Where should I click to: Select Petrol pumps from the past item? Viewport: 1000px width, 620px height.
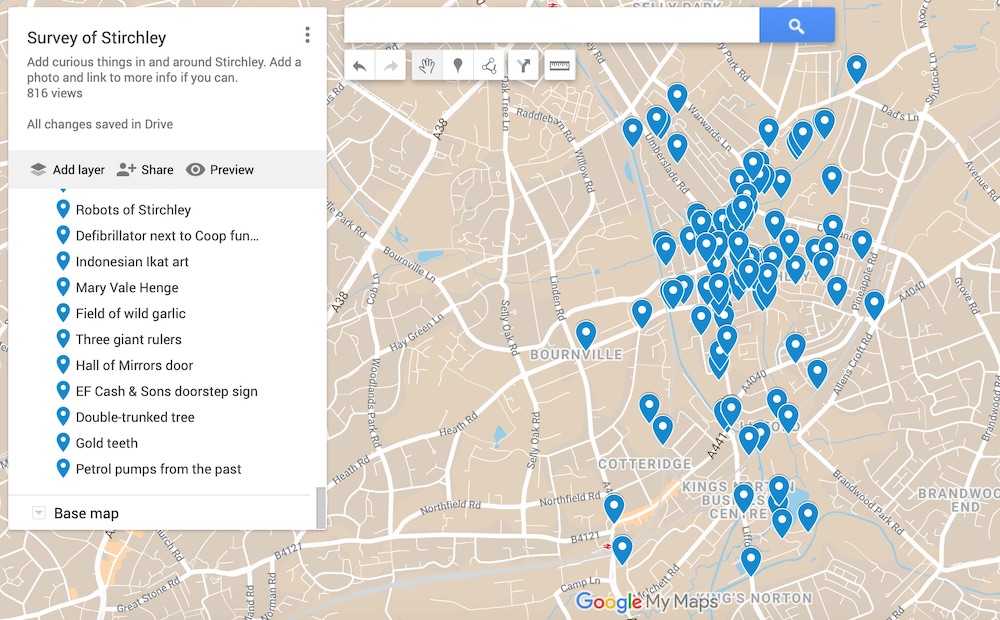pyautogui.click(x=158, y=469)
